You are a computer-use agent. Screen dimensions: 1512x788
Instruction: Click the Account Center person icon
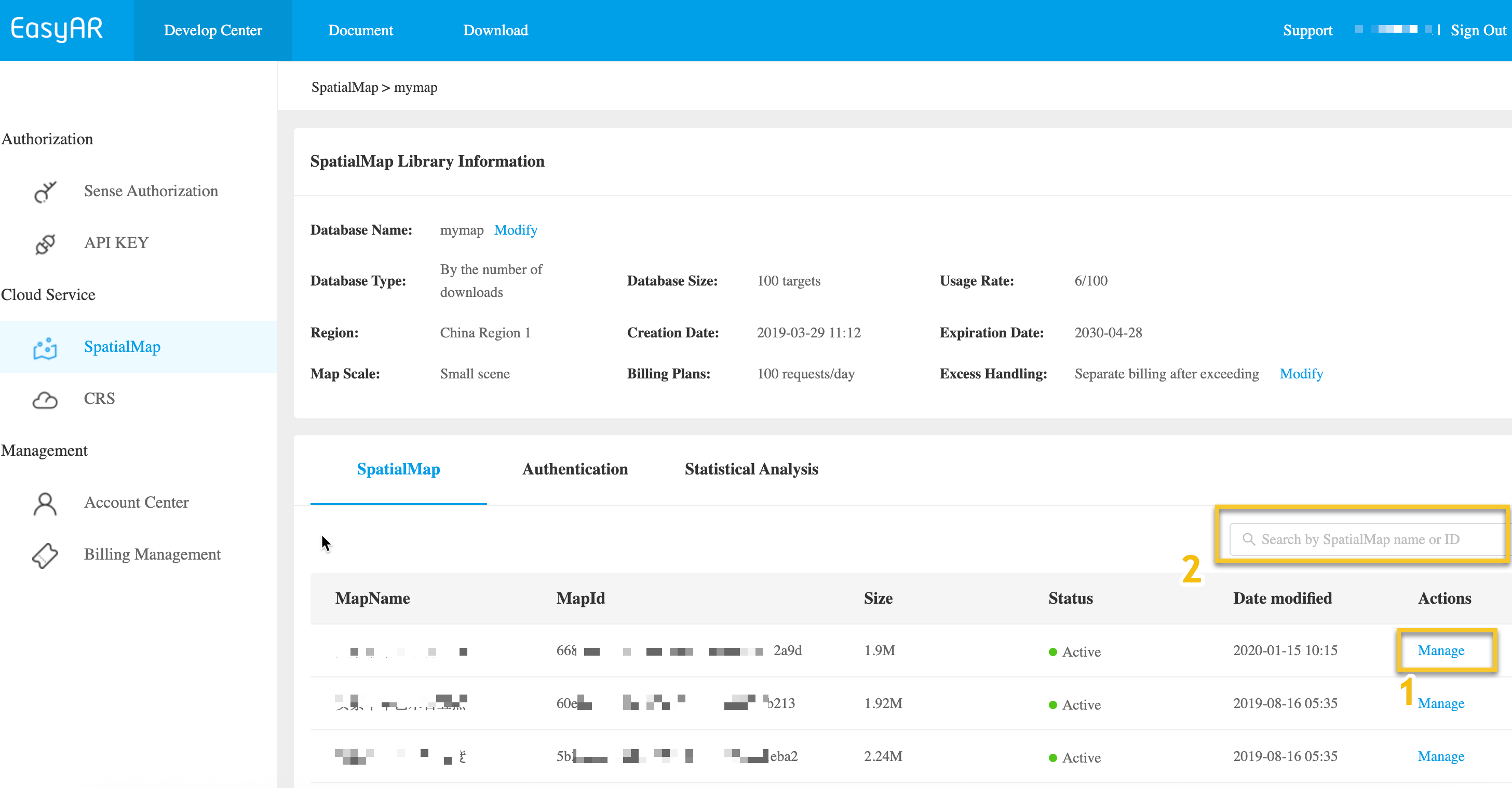coord(45,504)
